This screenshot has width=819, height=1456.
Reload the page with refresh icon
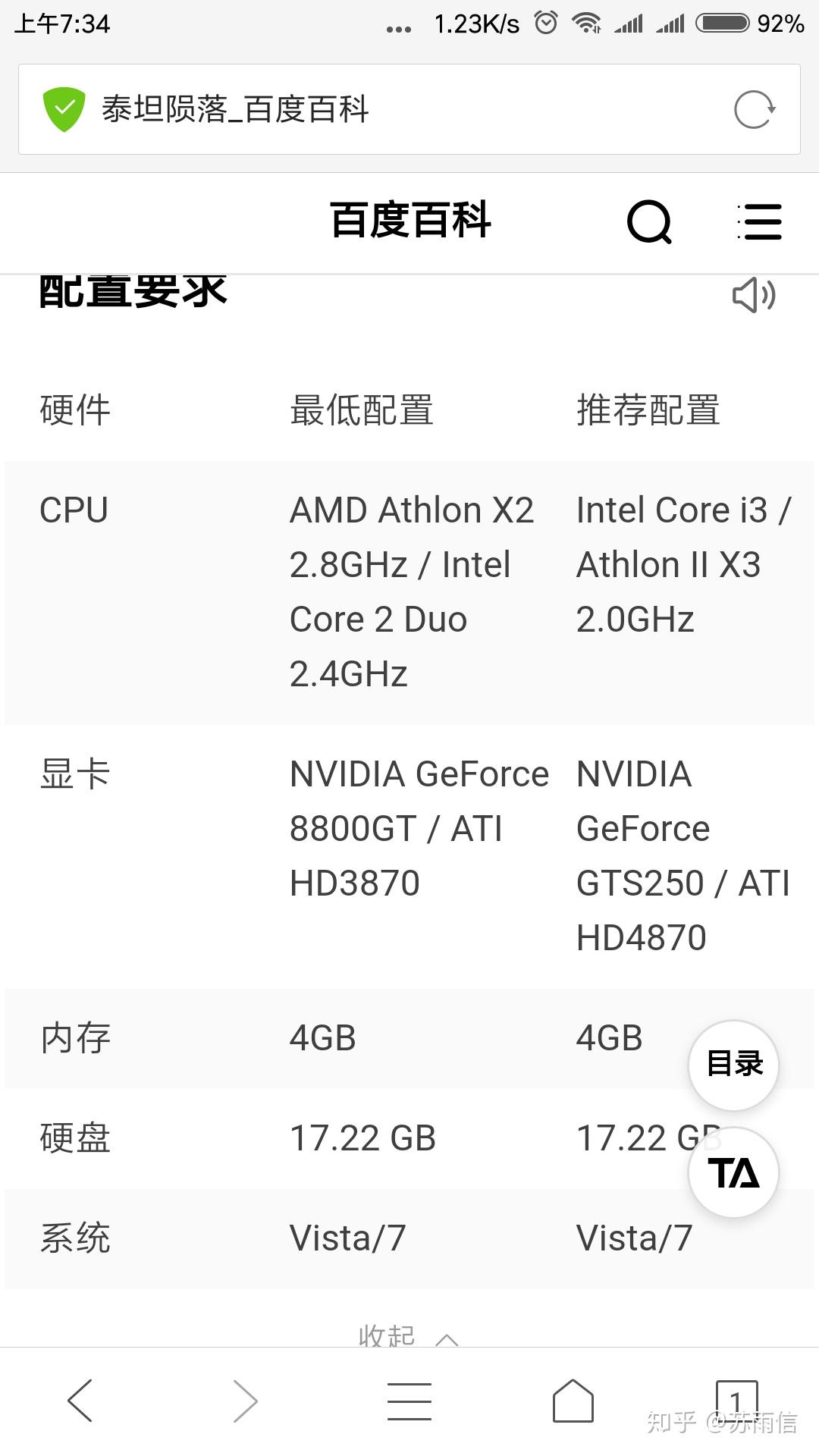click(x=755, y=110)
